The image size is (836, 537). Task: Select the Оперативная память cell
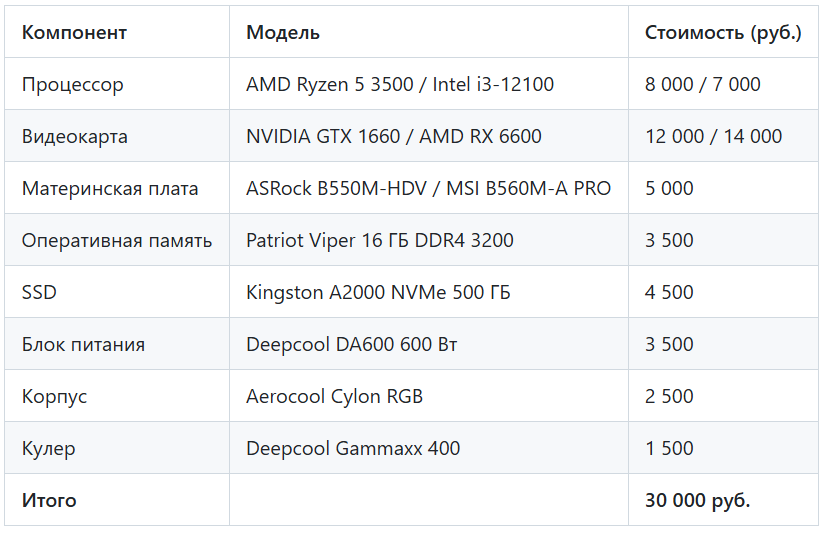[117, 241]
